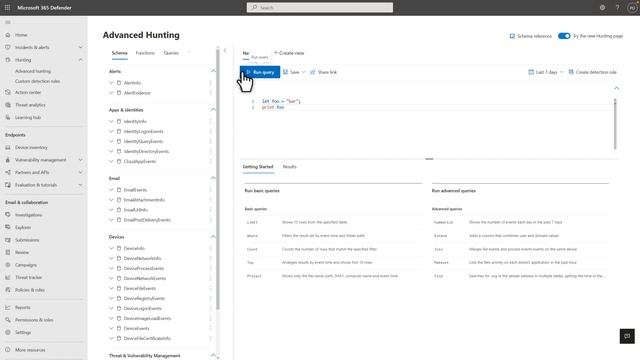Open Submissions in sidebar
640x360 pixels.
coord(27,240)
